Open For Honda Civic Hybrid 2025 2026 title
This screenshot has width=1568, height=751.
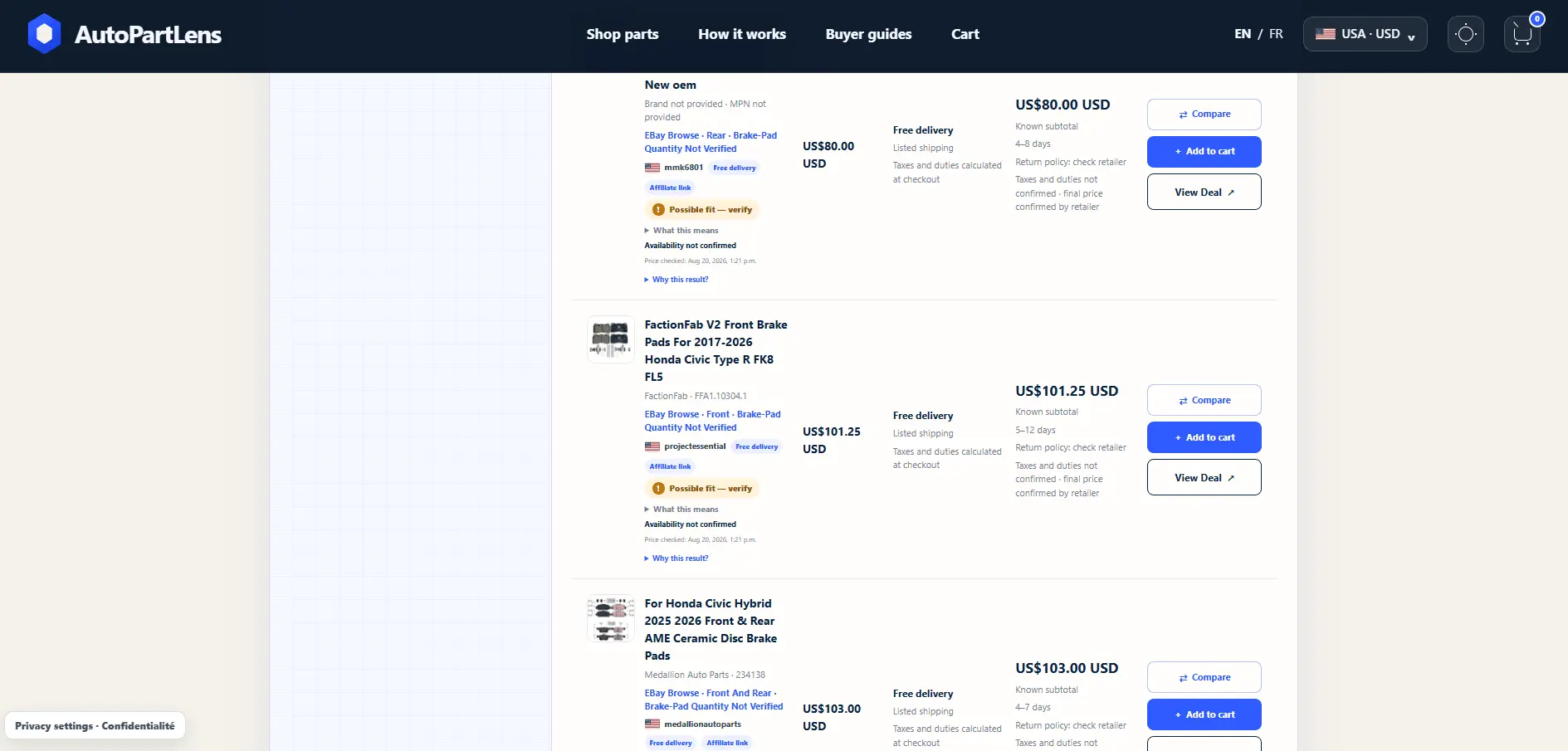tap(711, 630)
